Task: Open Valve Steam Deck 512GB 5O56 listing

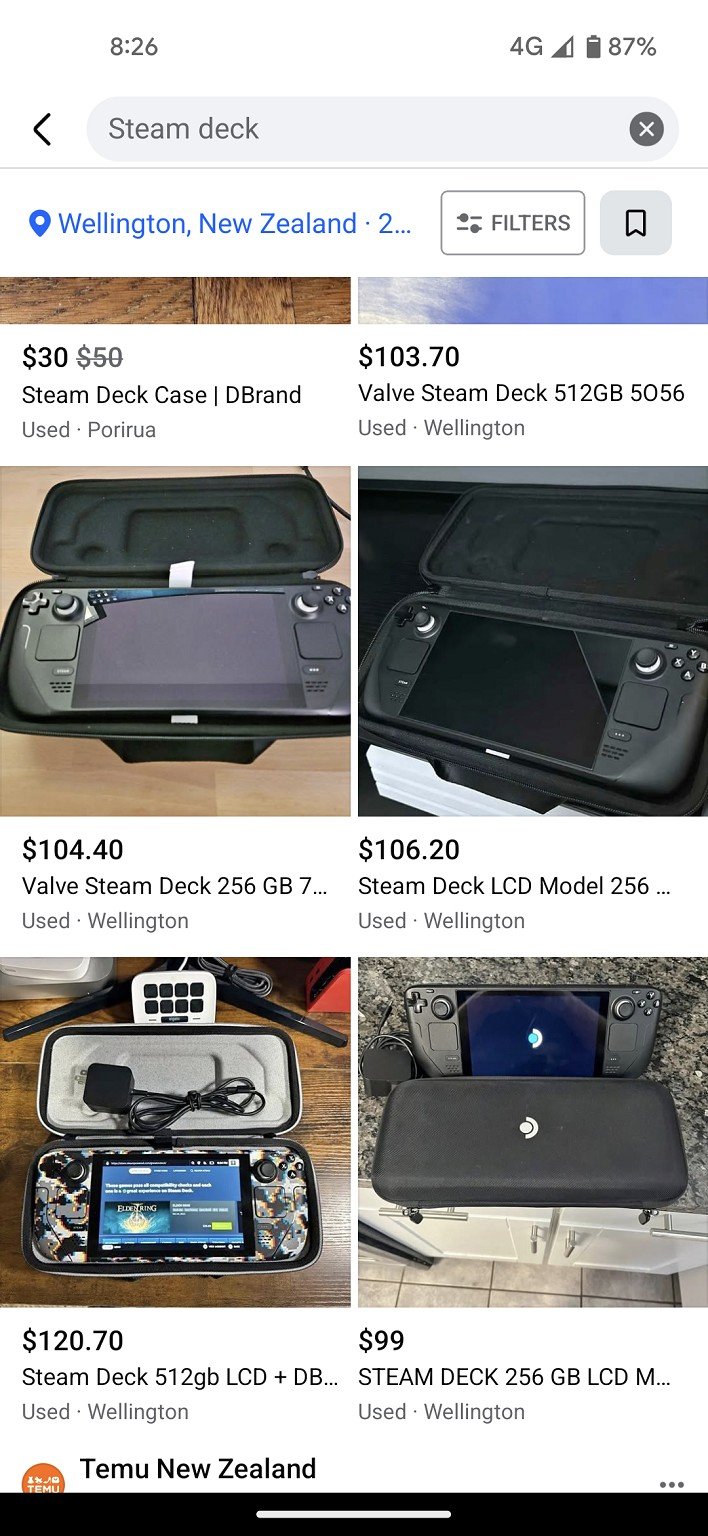Action: coord(521,393)
